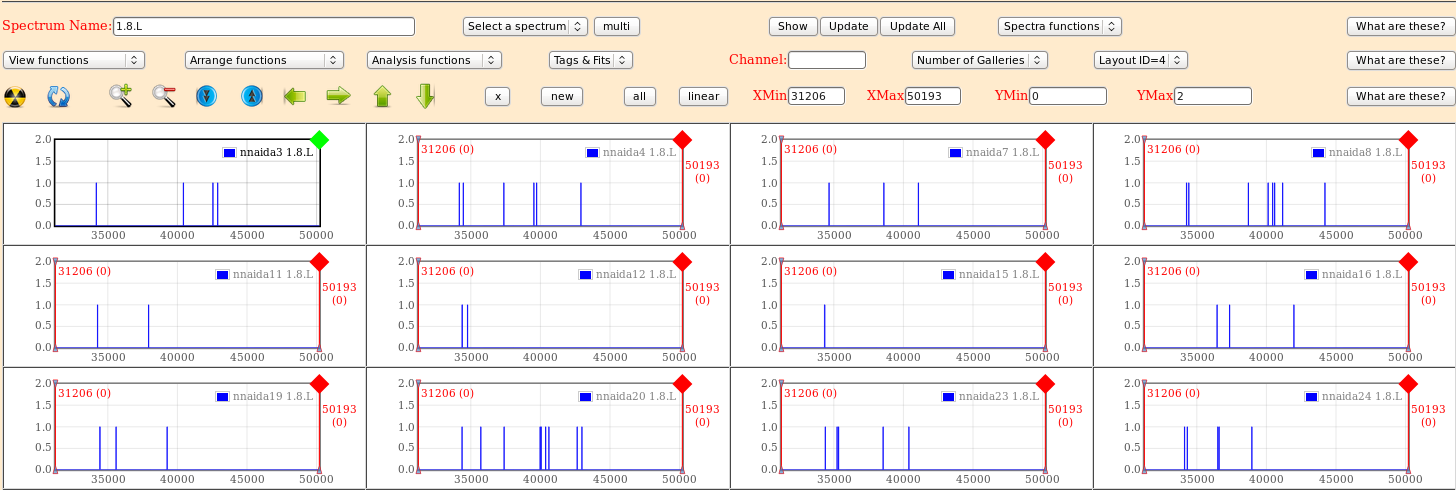Click into the Channel input field
This screenshot has width=1456, height=490.
tap(826, 60)
